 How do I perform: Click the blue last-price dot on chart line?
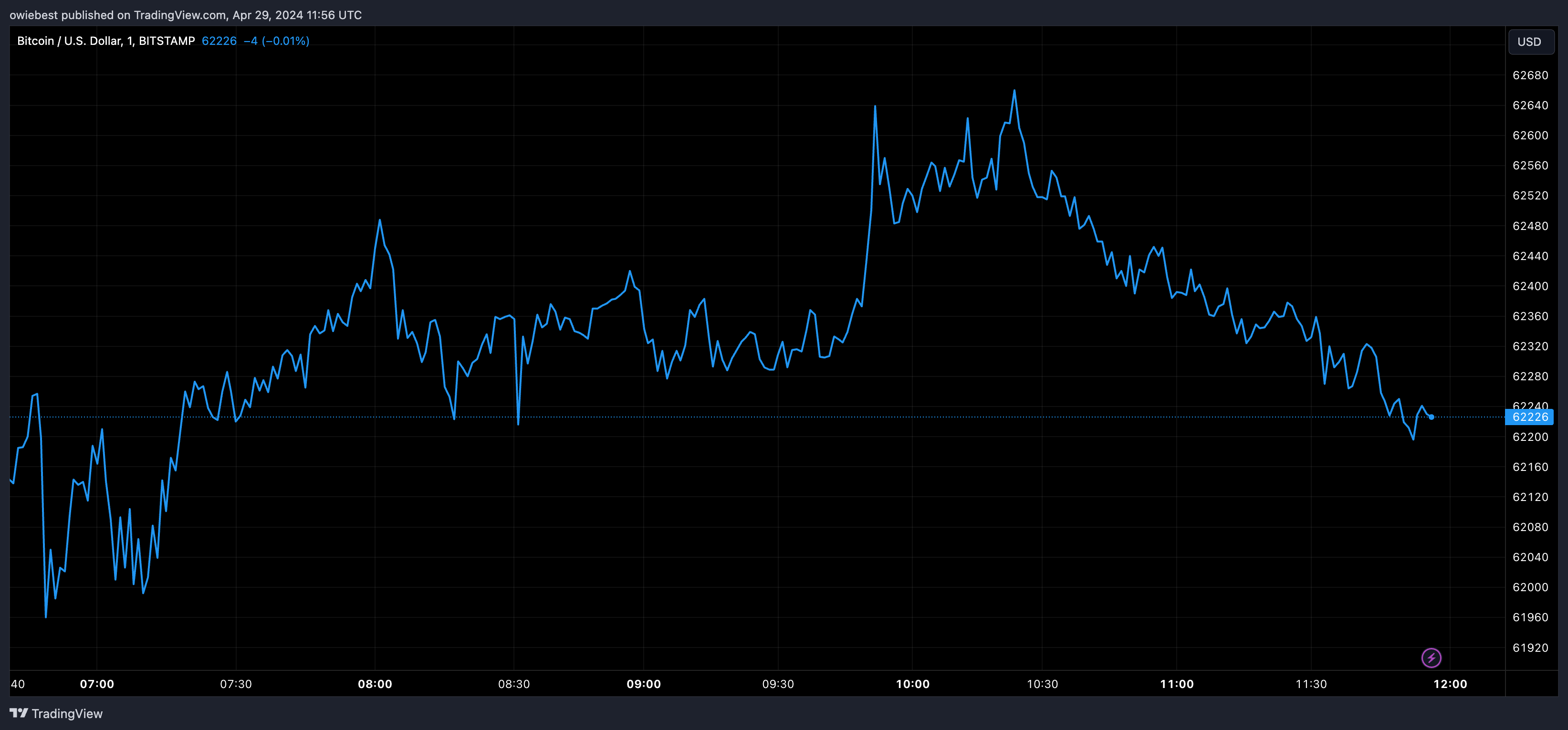(x=1432, y=417)
